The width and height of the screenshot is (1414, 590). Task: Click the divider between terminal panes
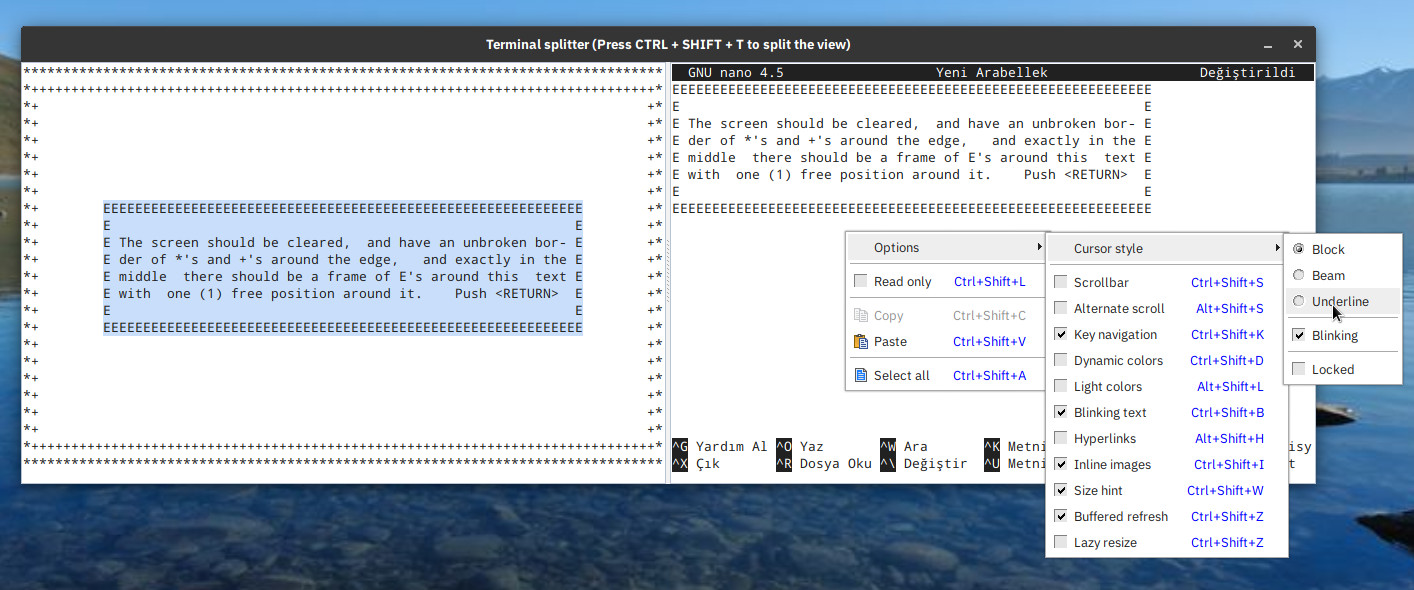tap(667, 272)
